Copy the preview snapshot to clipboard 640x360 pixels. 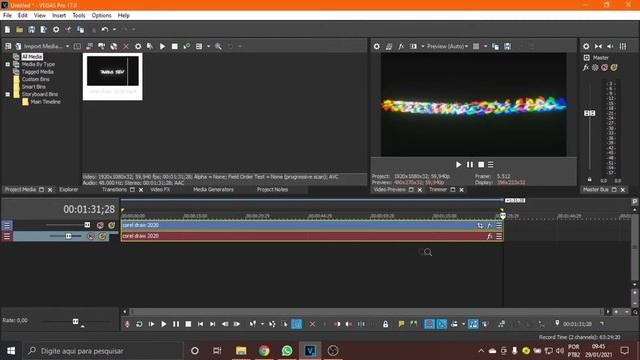tap(496, 47)
